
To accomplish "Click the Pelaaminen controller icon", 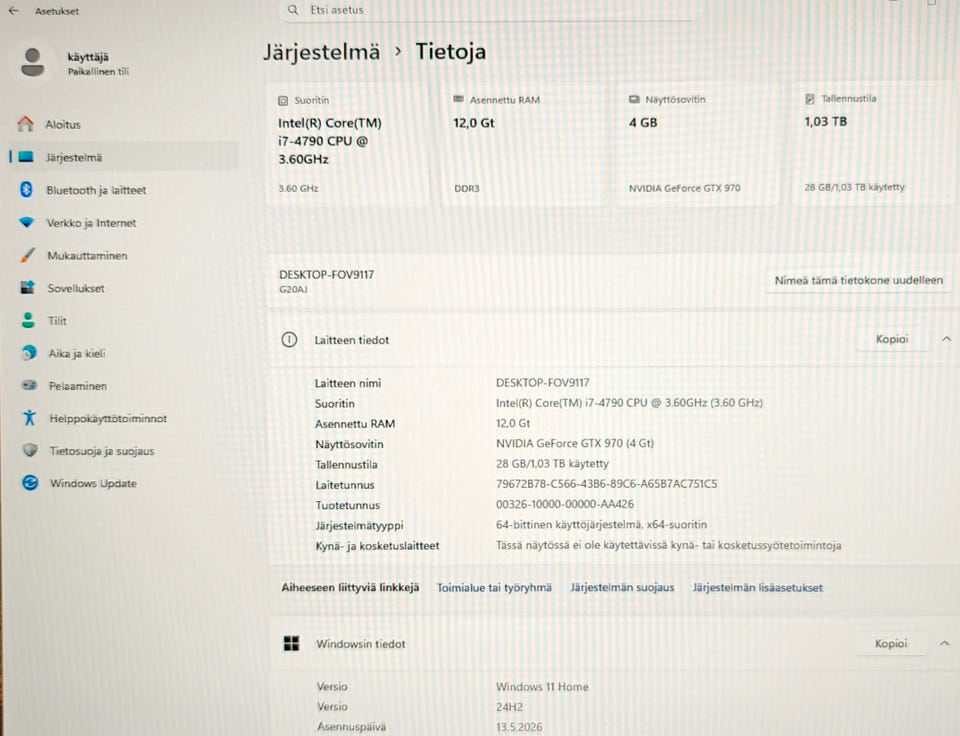I will 29,385.
